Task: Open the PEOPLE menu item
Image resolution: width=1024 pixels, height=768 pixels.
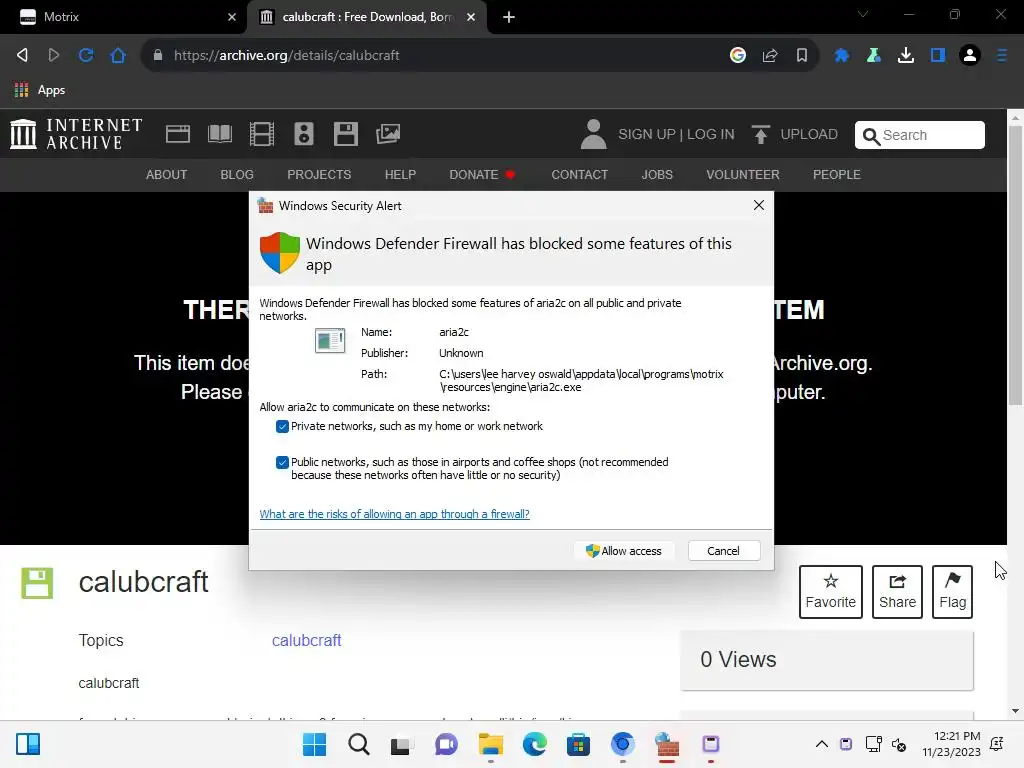Action: (837, 175)
